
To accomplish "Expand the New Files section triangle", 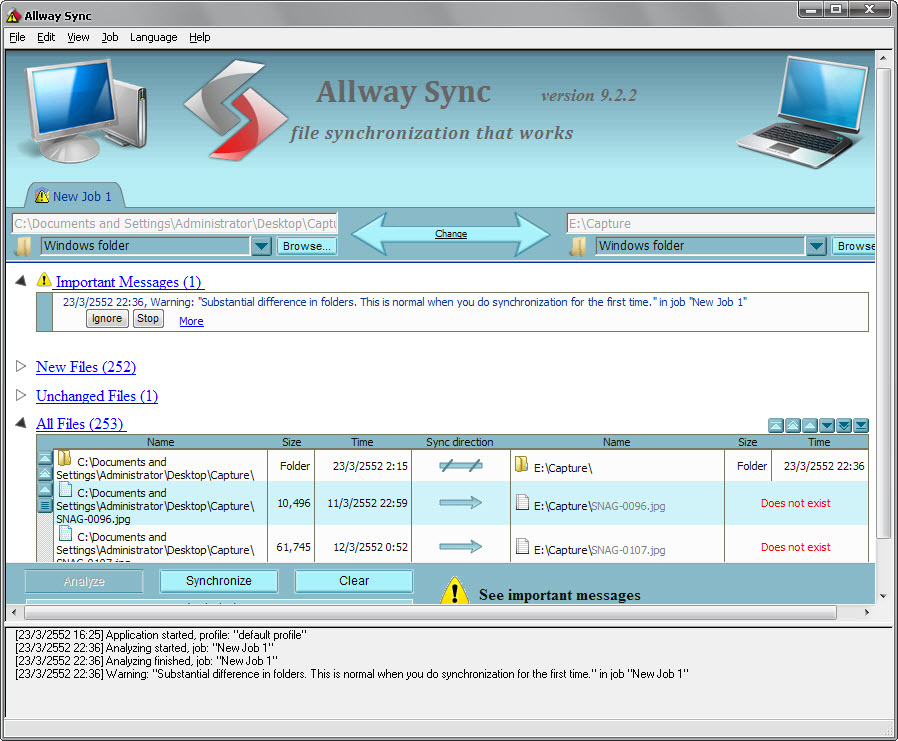I will pos(21,366).
